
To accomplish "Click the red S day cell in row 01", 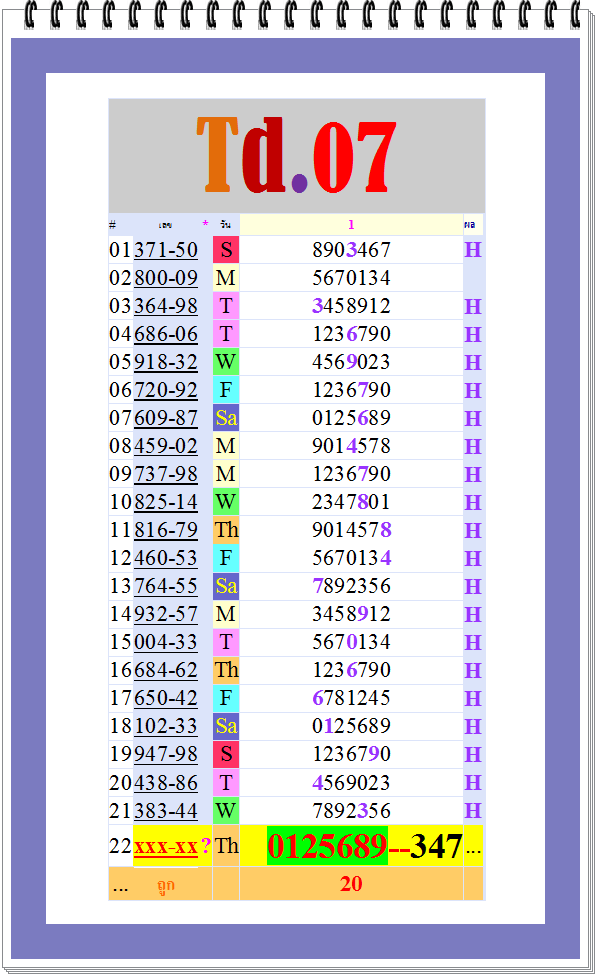I will [226, 250].
